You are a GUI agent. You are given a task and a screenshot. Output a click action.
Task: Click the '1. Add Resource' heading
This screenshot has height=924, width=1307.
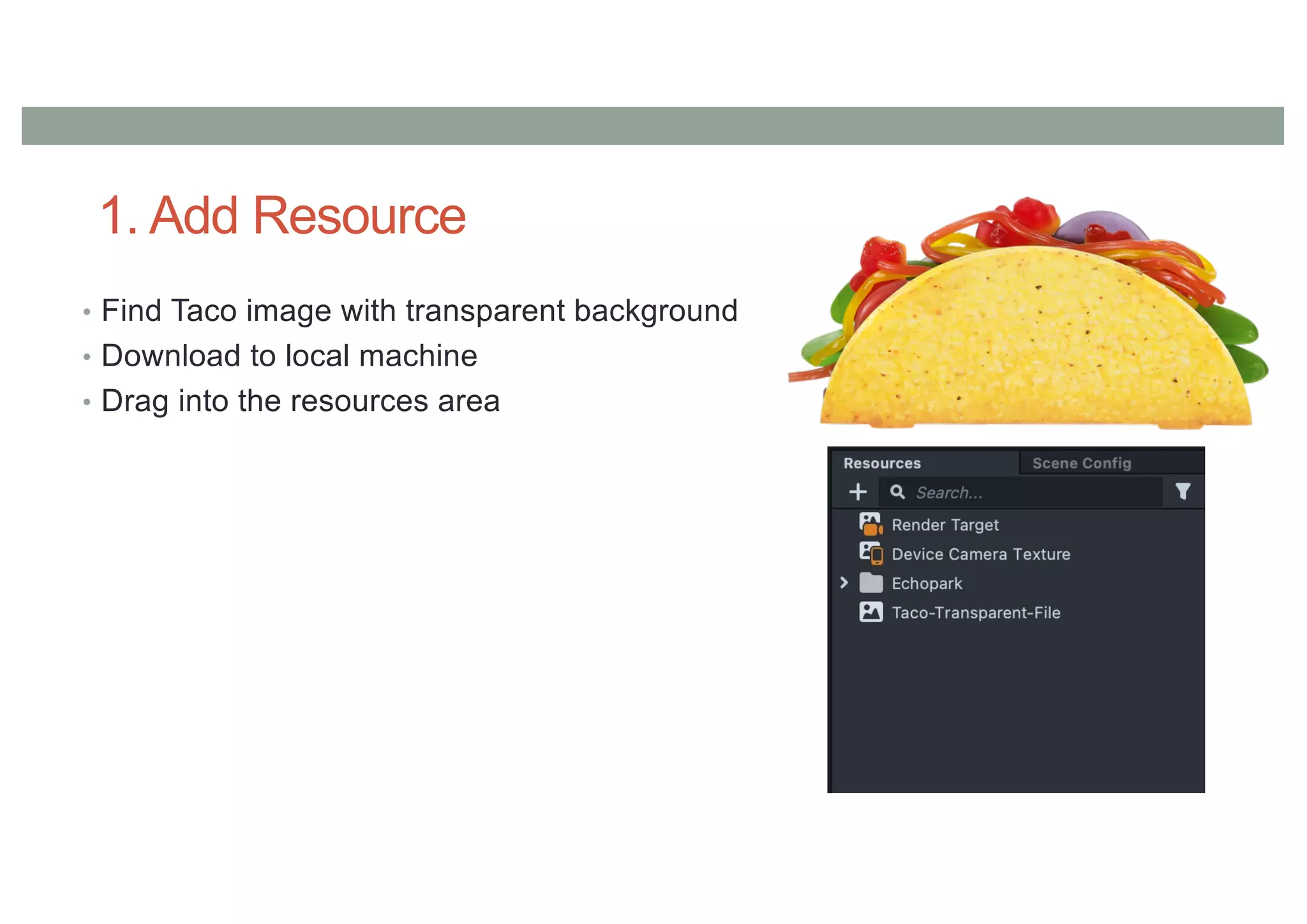[283, 215]
